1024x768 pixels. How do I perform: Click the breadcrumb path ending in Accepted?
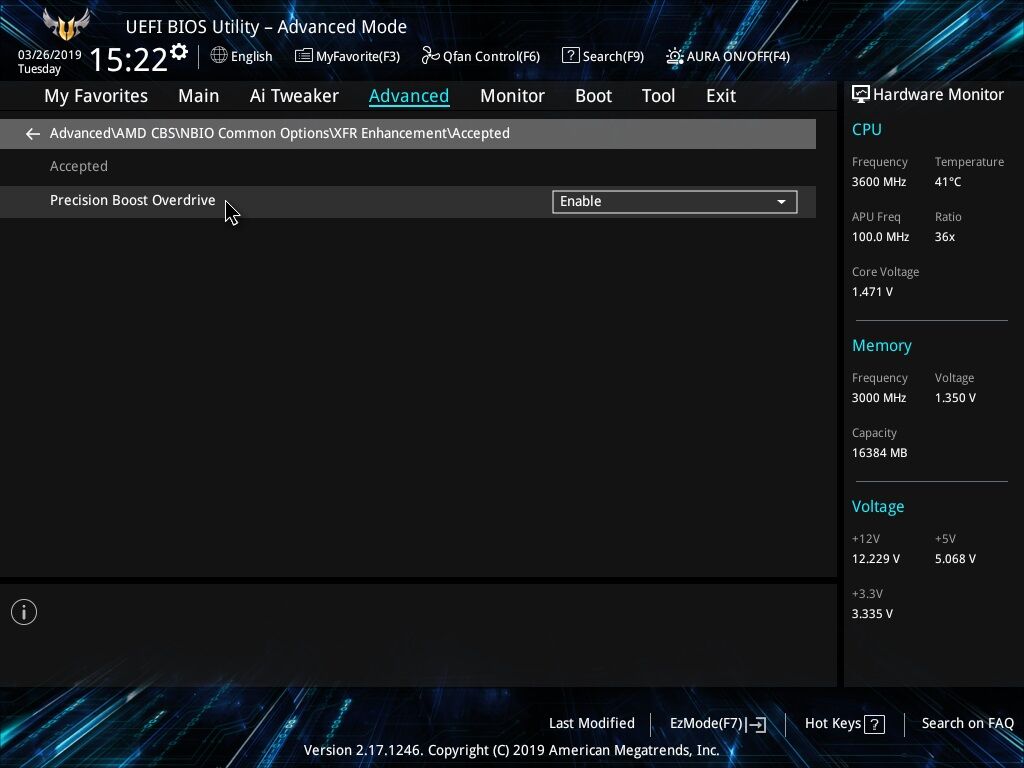280,133
